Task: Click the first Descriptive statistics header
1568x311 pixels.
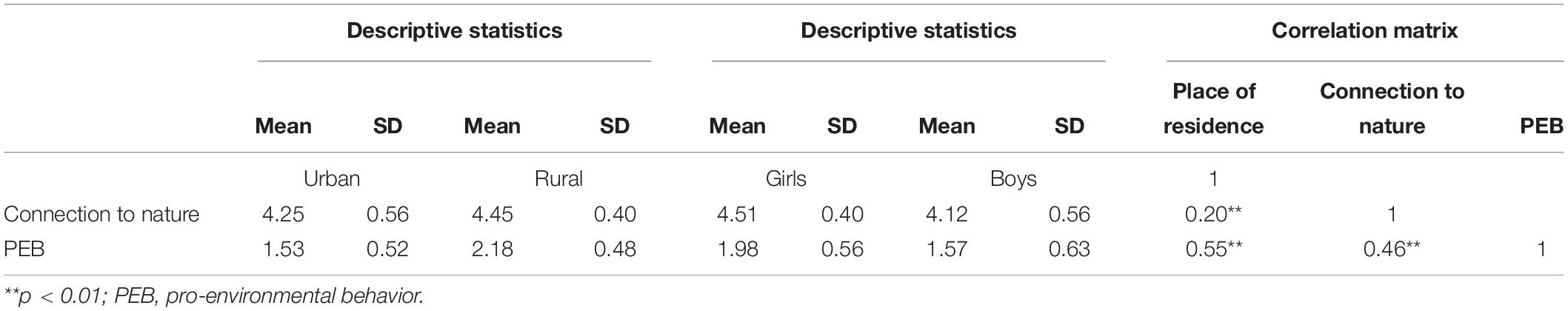Action: [x=454, y=30]
